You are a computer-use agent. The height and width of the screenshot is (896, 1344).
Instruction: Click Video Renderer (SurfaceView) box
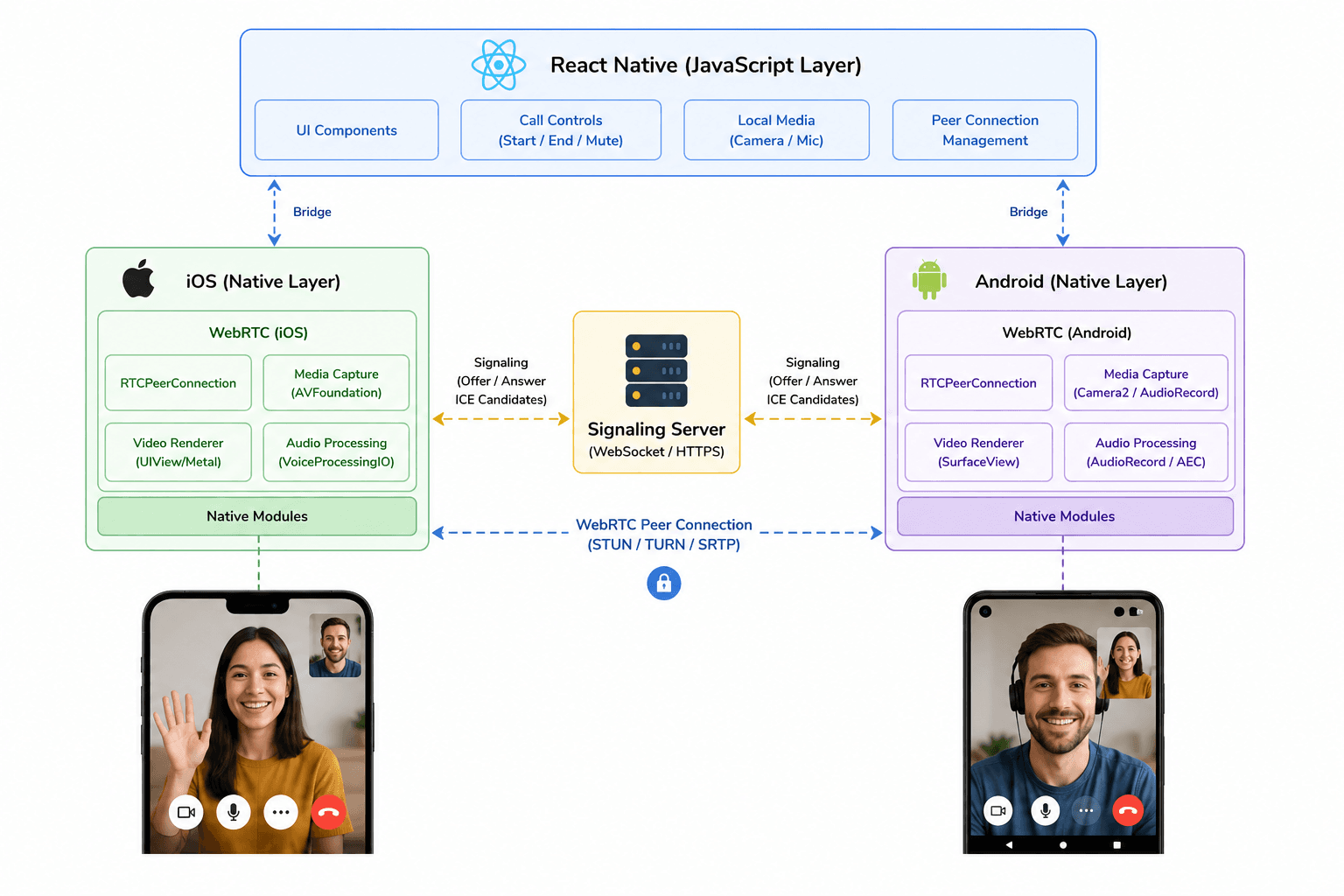coord(978,452)
